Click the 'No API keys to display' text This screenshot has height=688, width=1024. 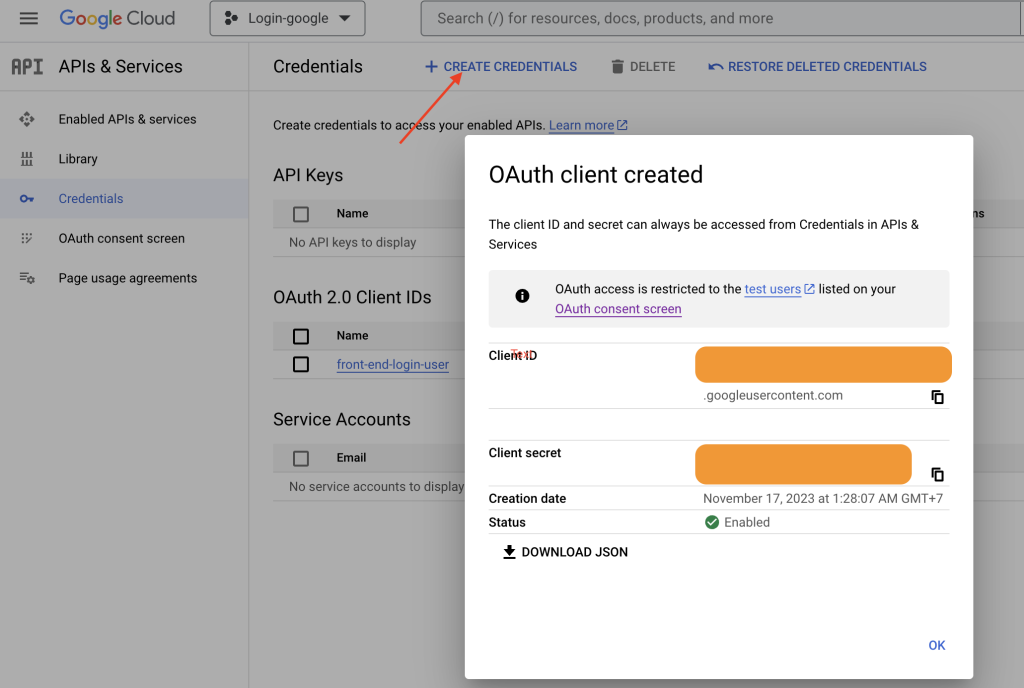click(353, 242)
